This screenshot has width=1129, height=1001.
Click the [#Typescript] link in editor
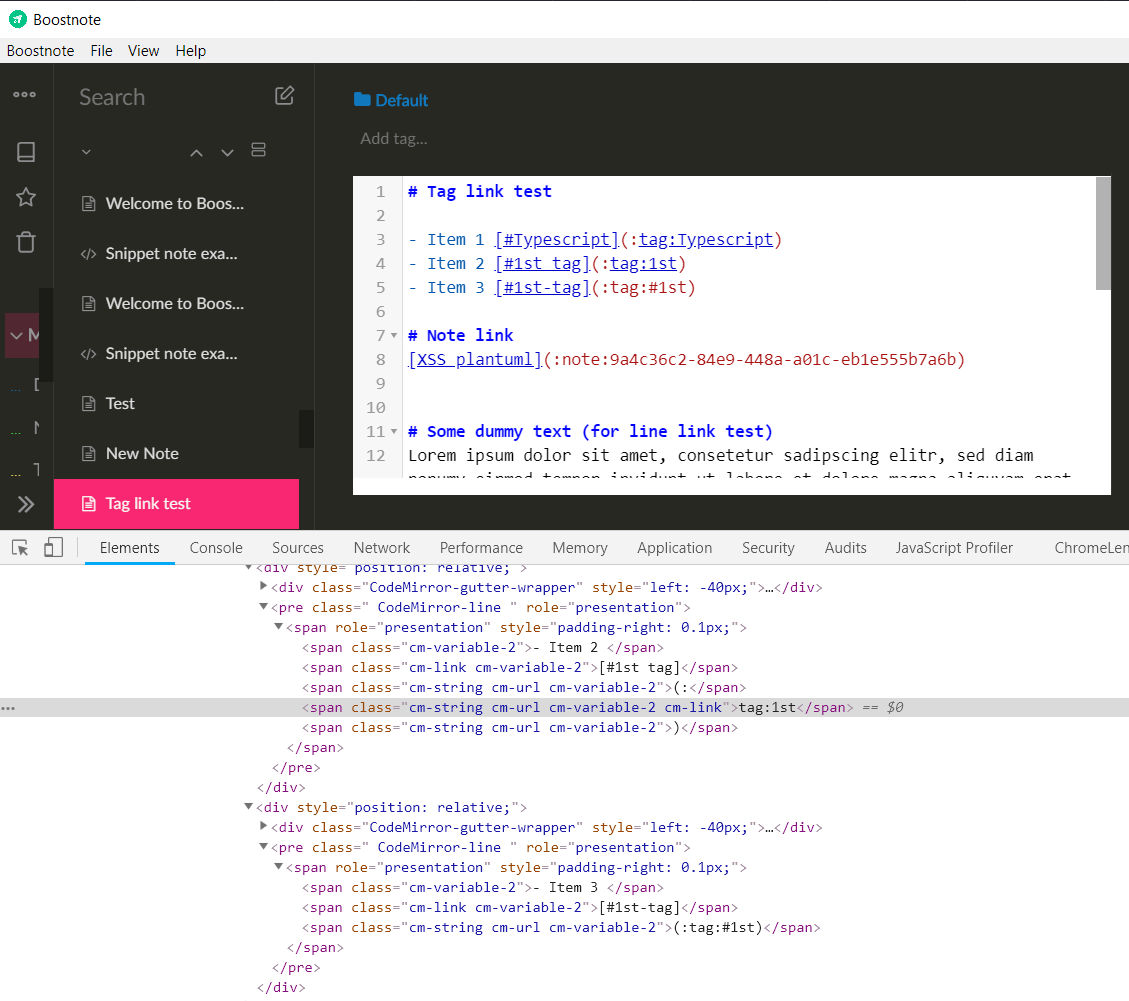pos(557,239)
